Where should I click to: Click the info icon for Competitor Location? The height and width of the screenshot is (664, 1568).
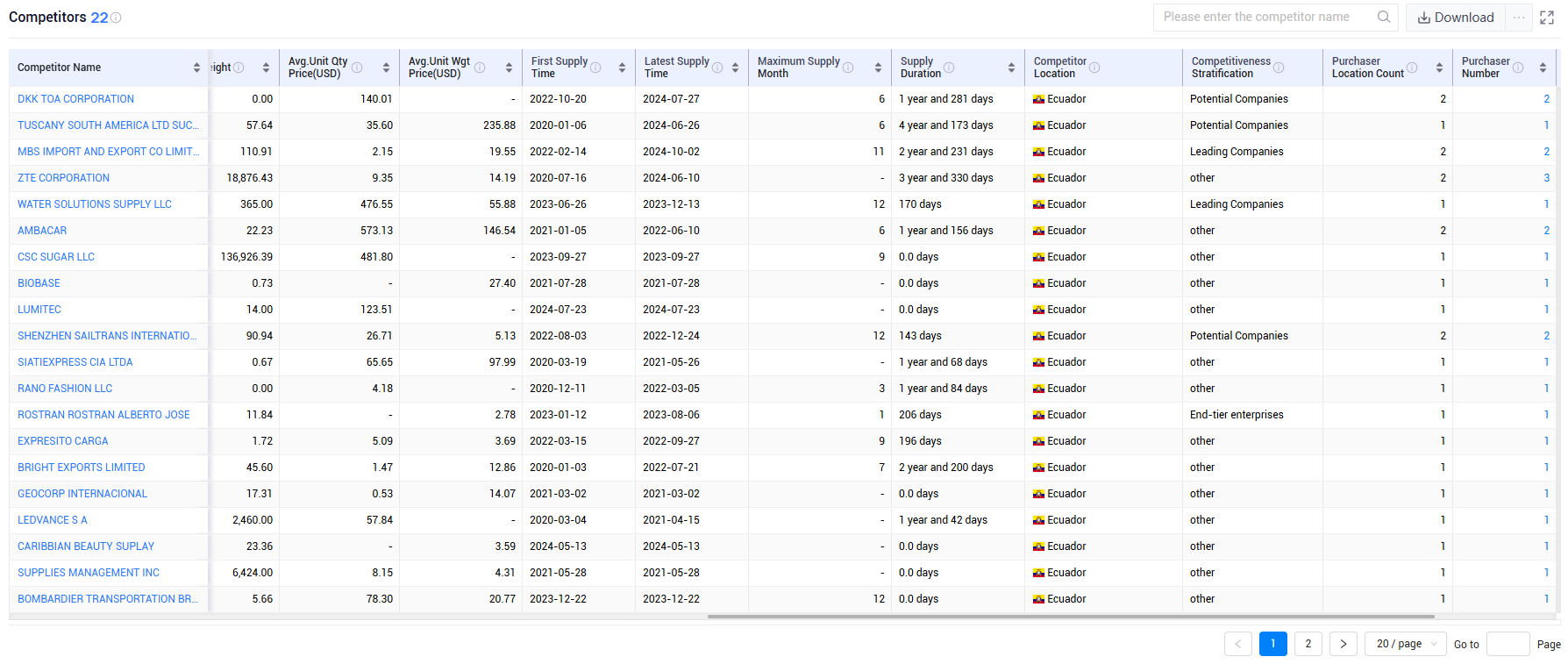tap(1094, 68)
